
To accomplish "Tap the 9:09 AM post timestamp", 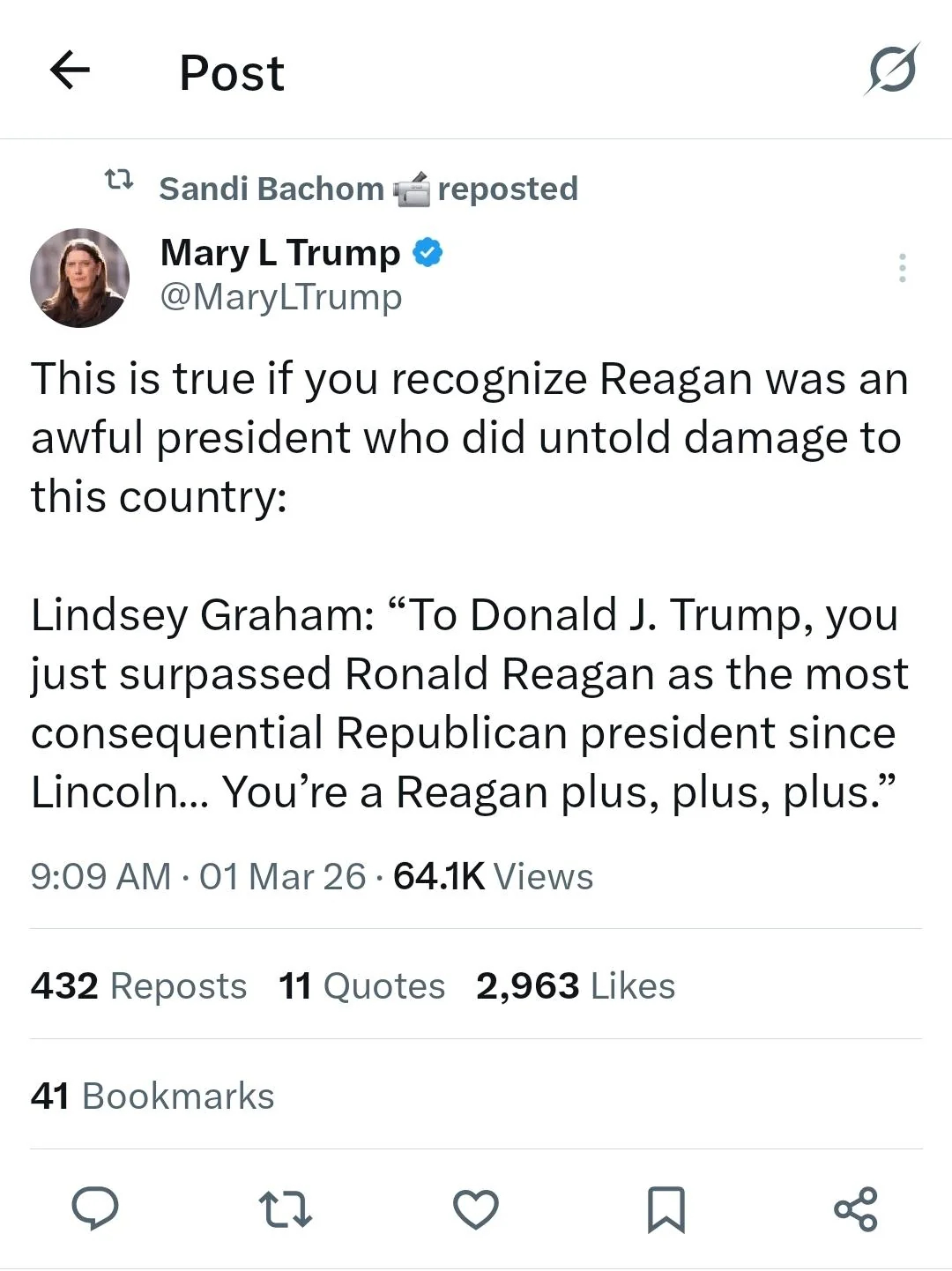I will point(100,876).
